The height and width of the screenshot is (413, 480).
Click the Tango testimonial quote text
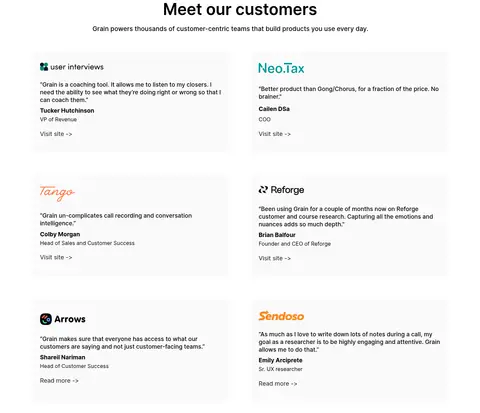(116, 219)
